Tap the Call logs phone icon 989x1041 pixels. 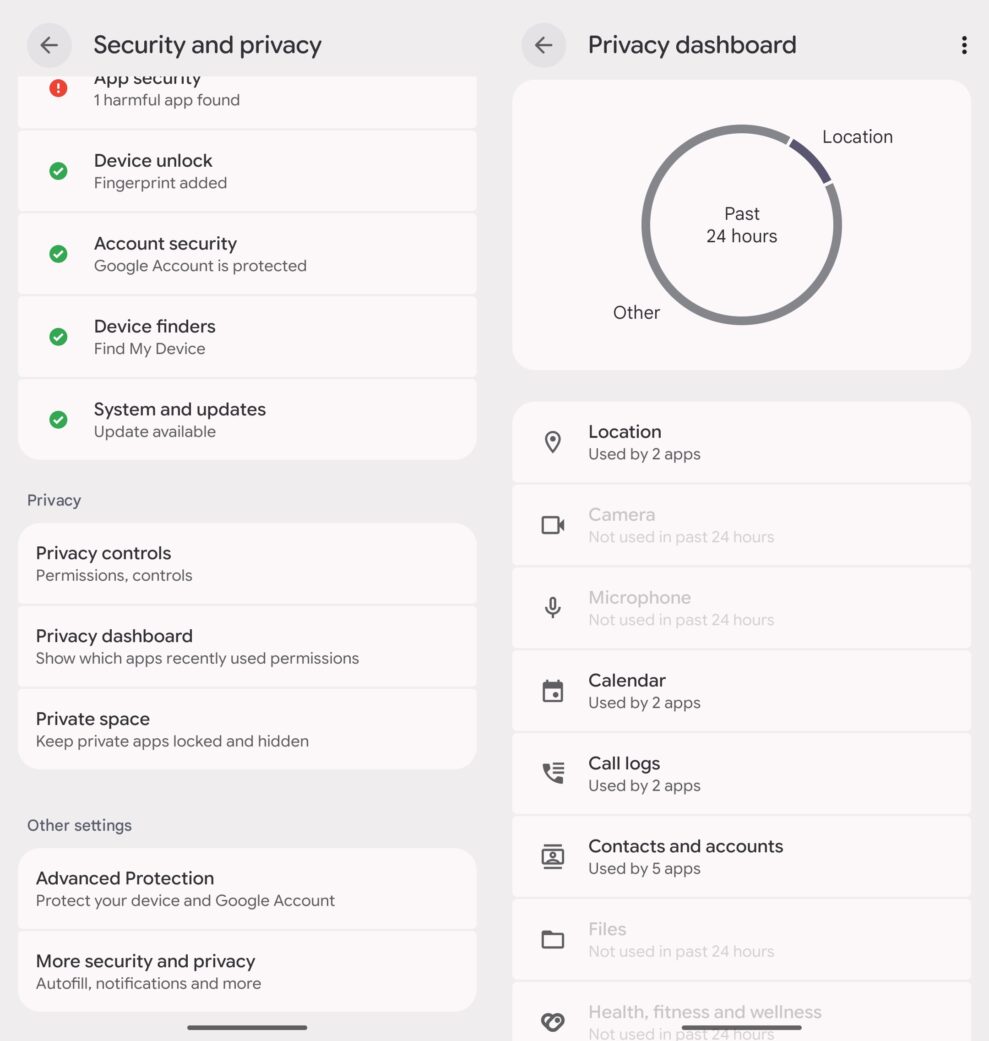click(x=552, y=773)
